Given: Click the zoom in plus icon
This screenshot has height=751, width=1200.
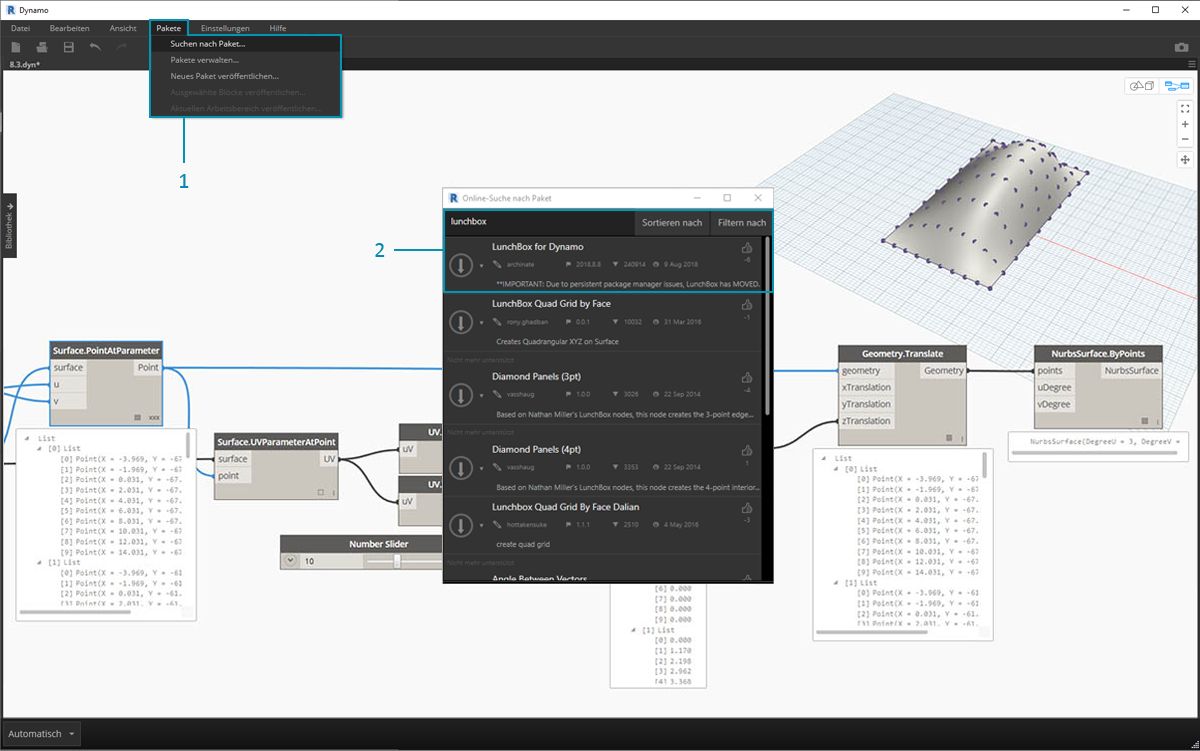Looking at the screenshot, I should point(1185,124).
